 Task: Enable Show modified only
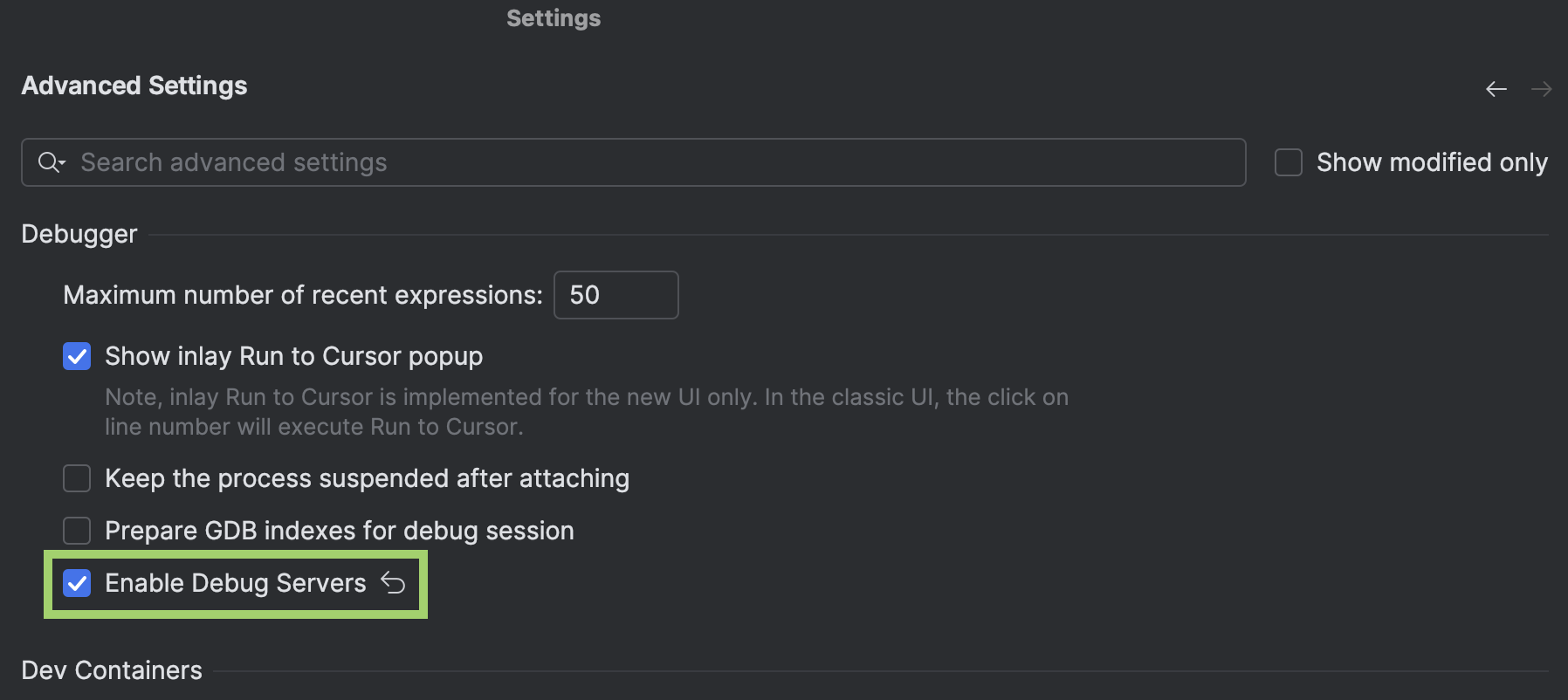1288,161
